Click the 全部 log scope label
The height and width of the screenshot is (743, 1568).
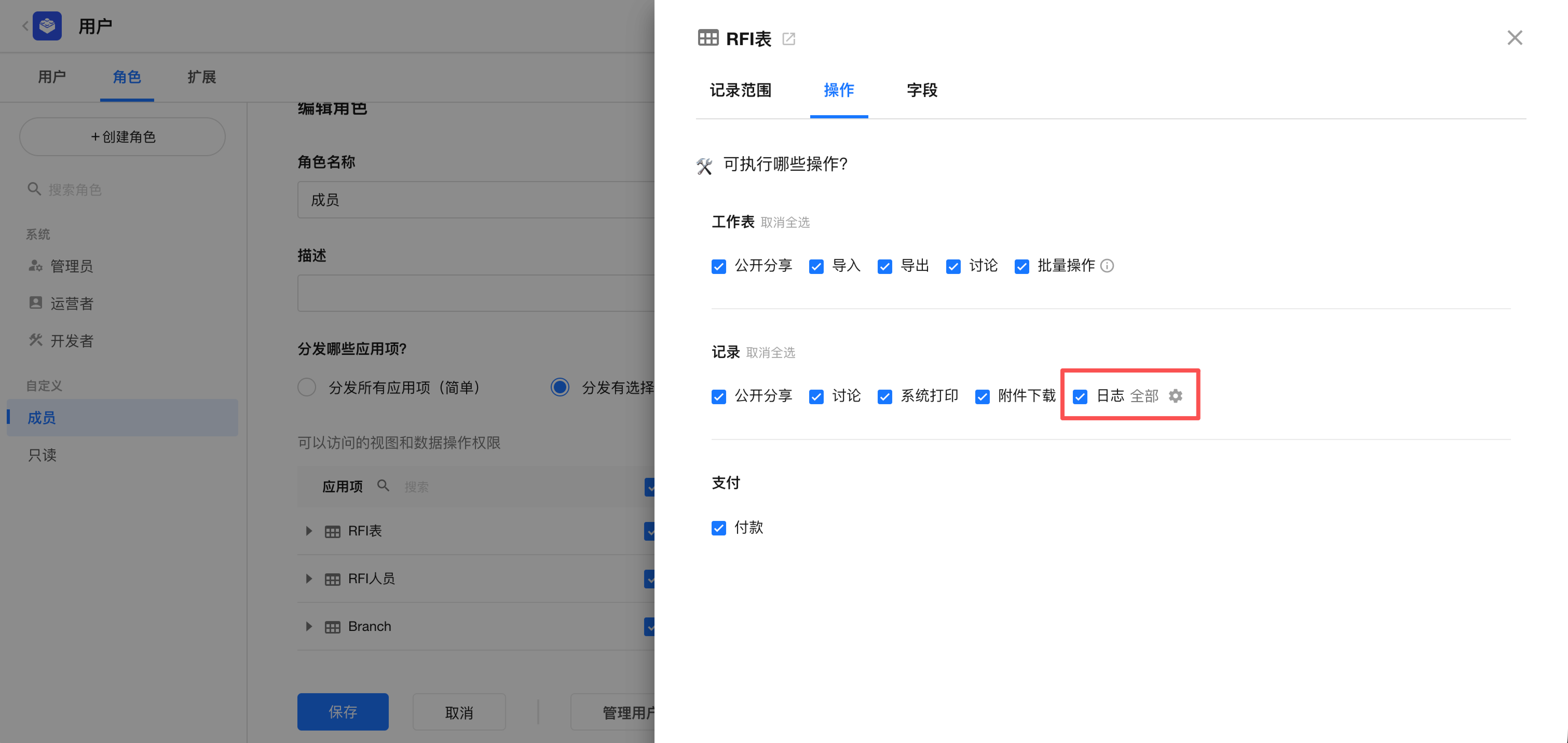pos(1144,396)
